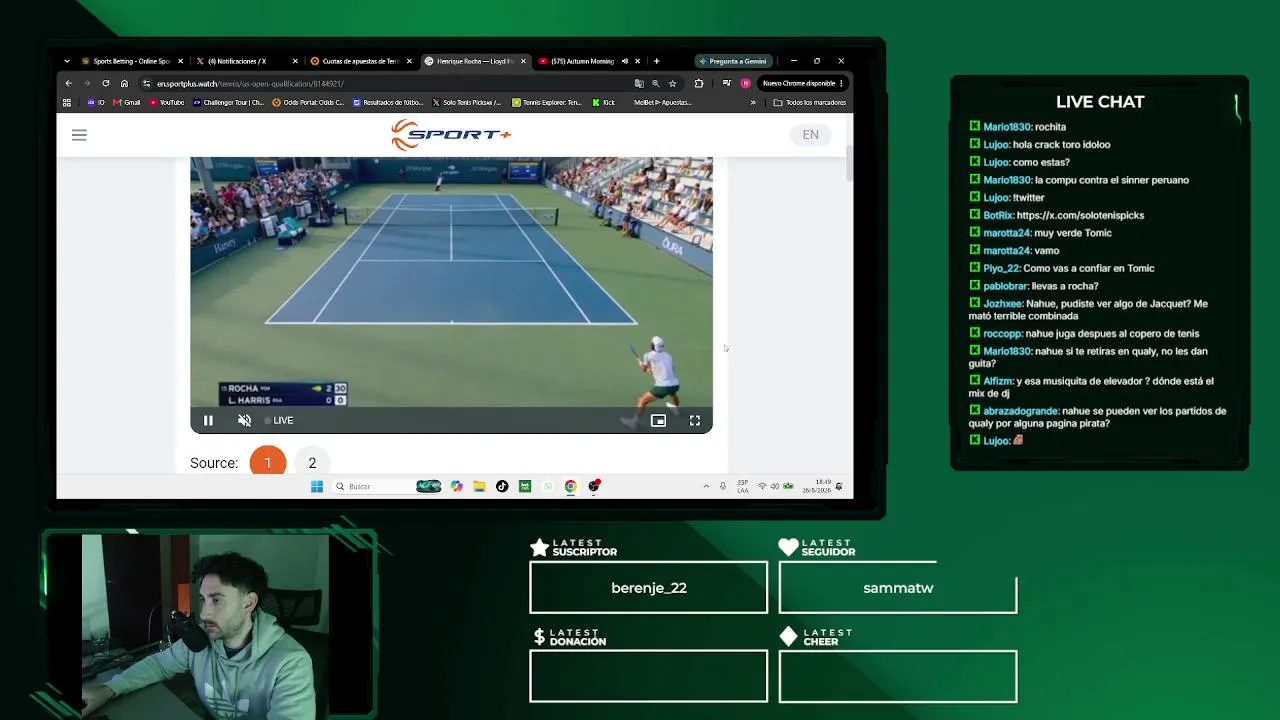The height and width of the screenshot is (720, 1280).
Task: Open OBS Studio from the taskbar
Action: tap(594, 486)
